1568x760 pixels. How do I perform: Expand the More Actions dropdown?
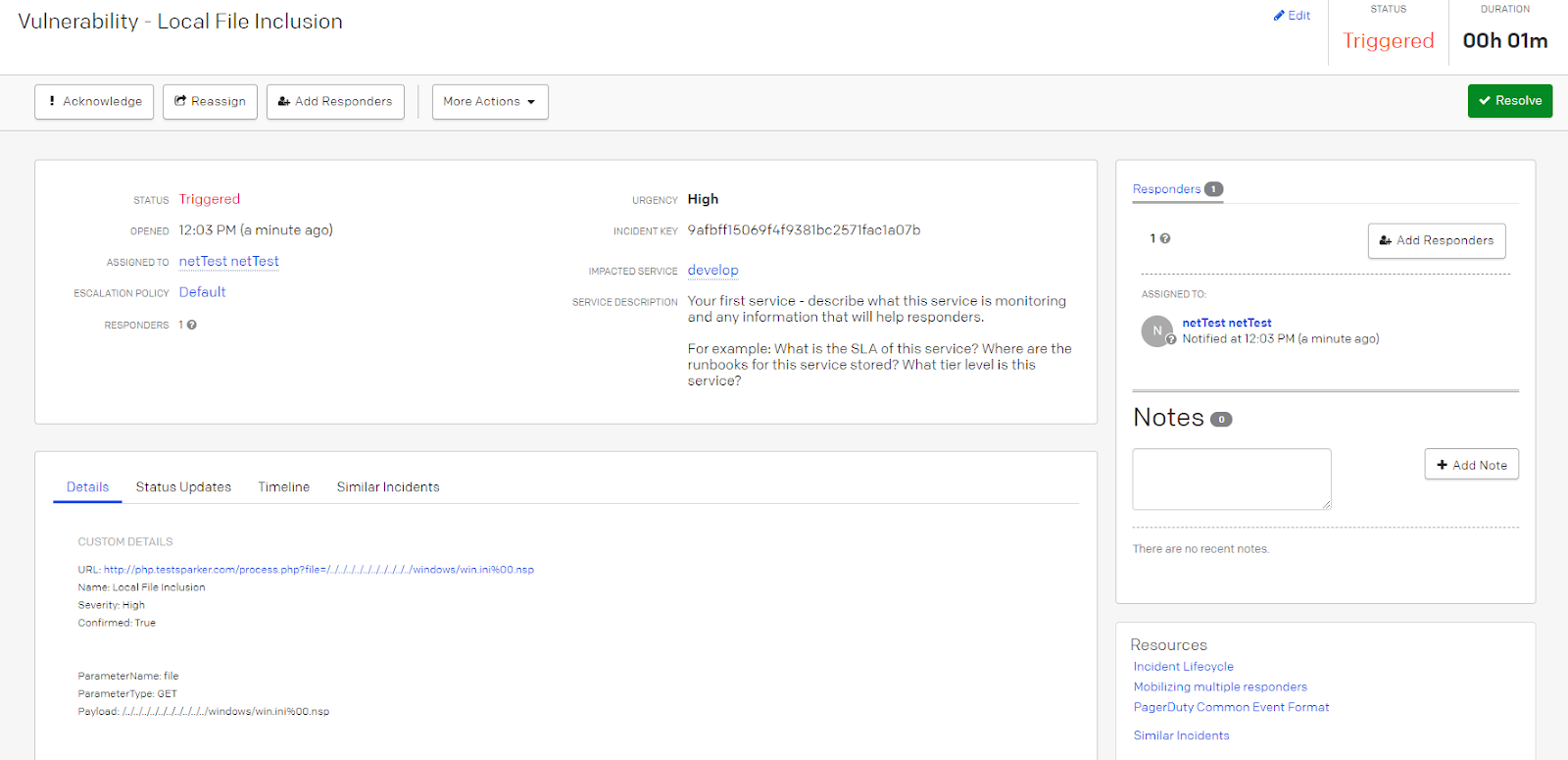[x=490, y=102]
